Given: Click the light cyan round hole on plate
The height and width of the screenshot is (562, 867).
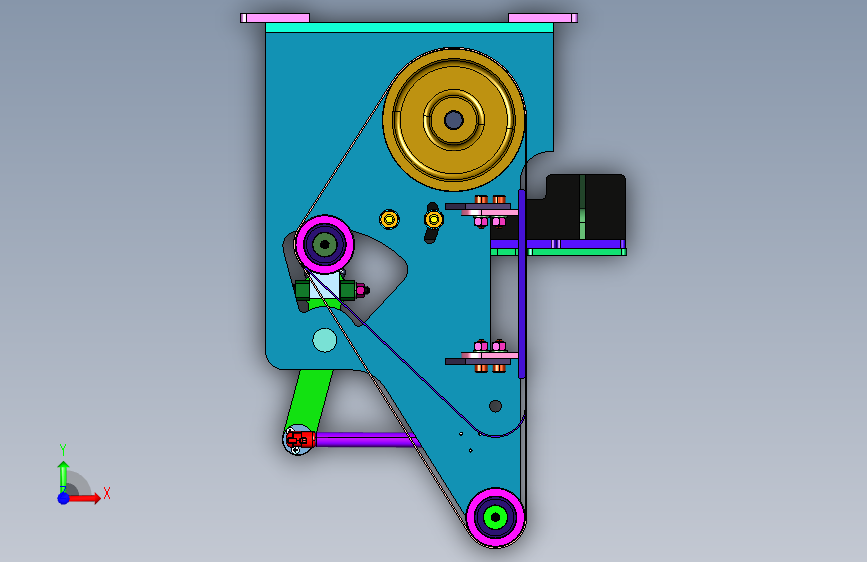Looking at the screenshot, I should (325, 340).
